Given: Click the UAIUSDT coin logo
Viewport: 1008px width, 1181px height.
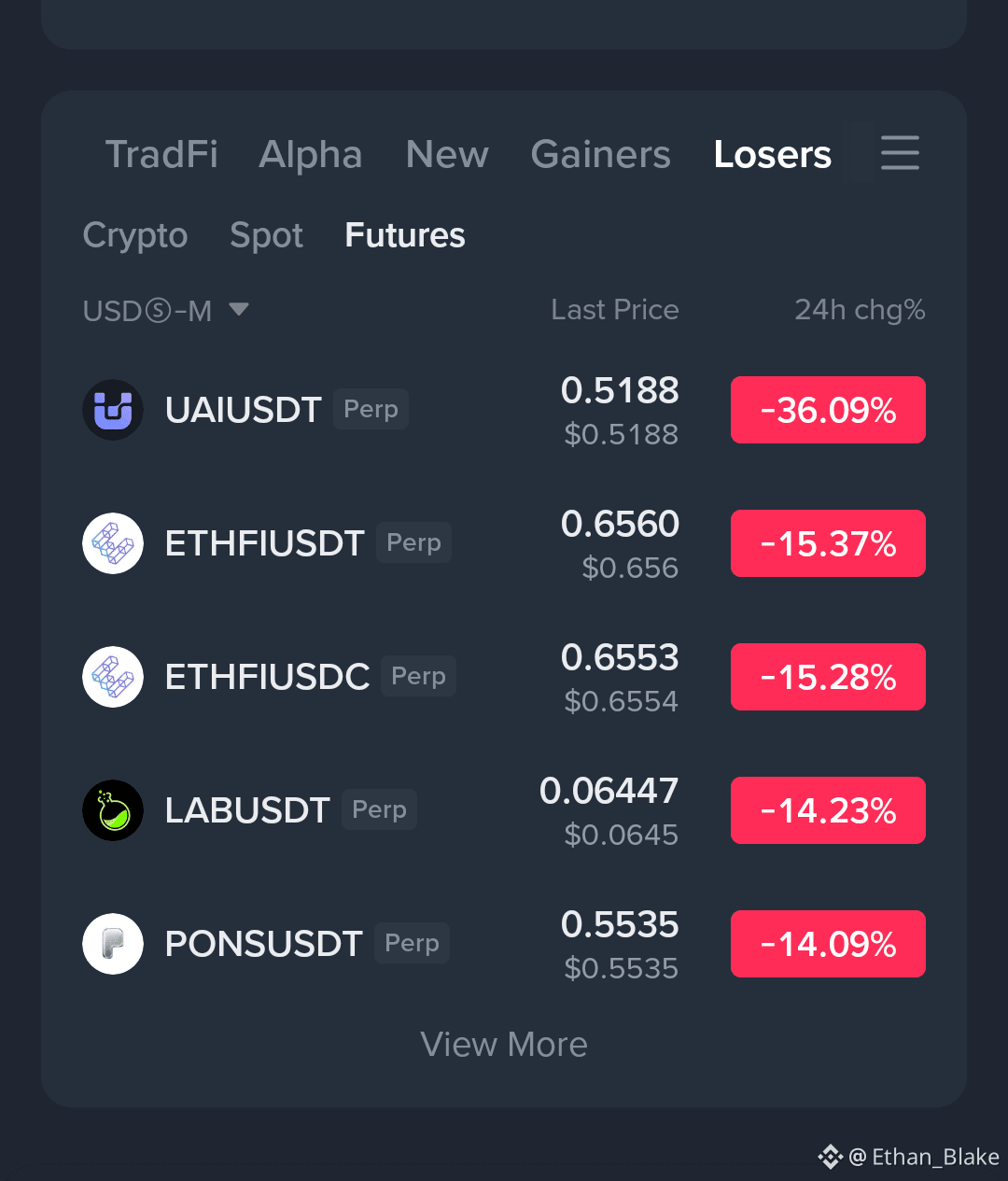Looking at the screenshot, I should (x=113, y=410).
